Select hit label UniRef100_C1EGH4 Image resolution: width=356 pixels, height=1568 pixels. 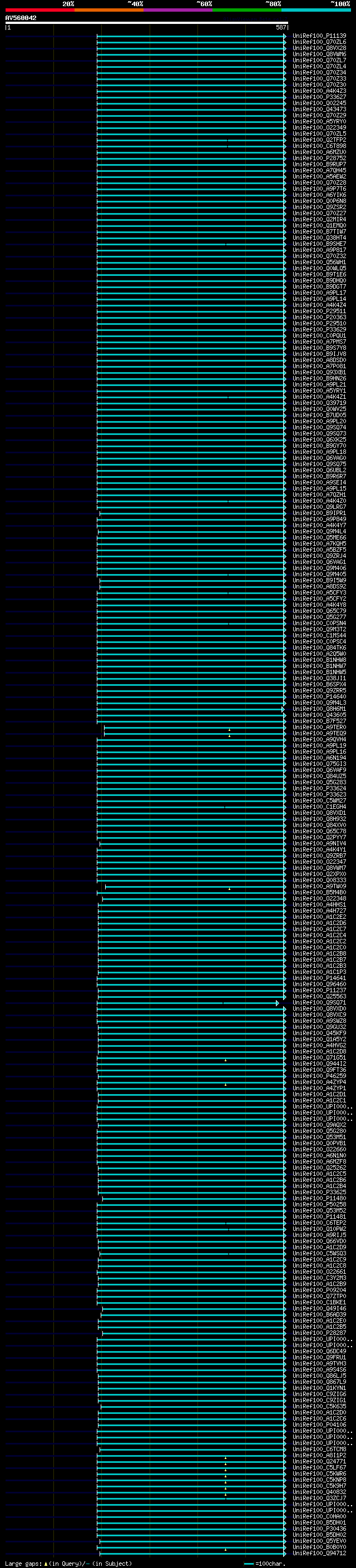(x=319, y=807)
